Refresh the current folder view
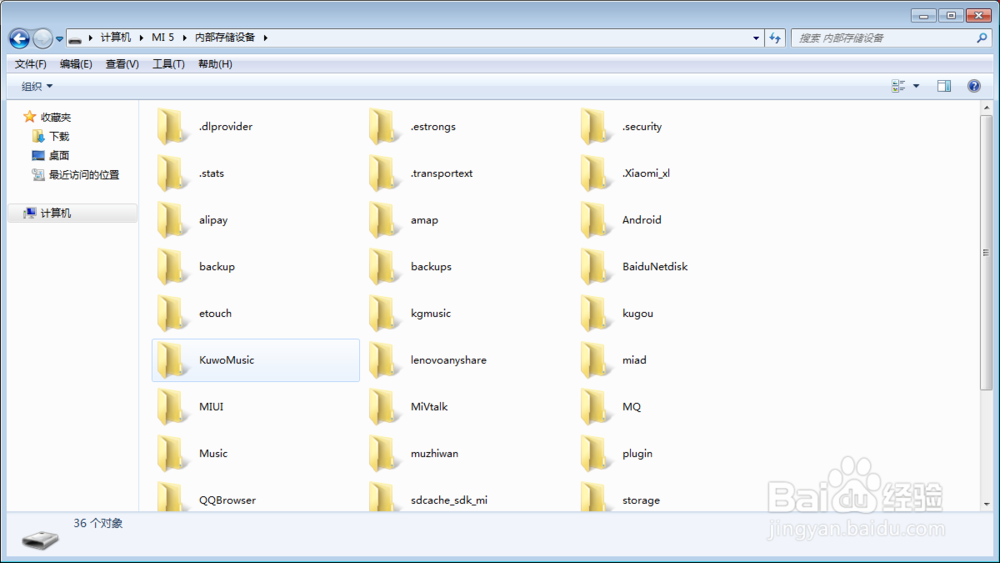Screen dimensions: 1000x563 pyautogui.click(x=775, y=38)
